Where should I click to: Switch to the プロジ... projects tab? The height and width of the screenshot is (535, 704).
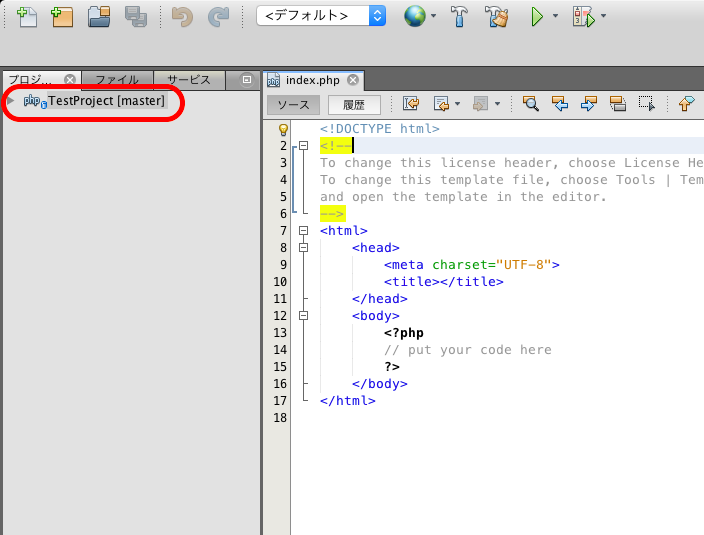click(x=31, y=80)
